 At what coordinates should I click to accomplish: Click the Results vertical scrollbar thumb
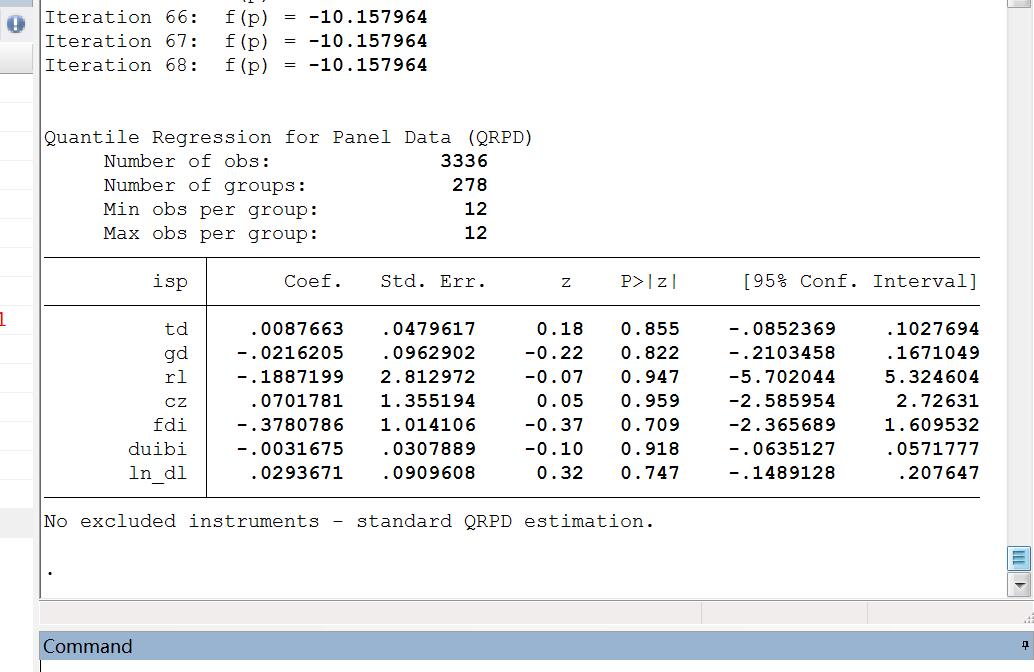[1019, 558]
